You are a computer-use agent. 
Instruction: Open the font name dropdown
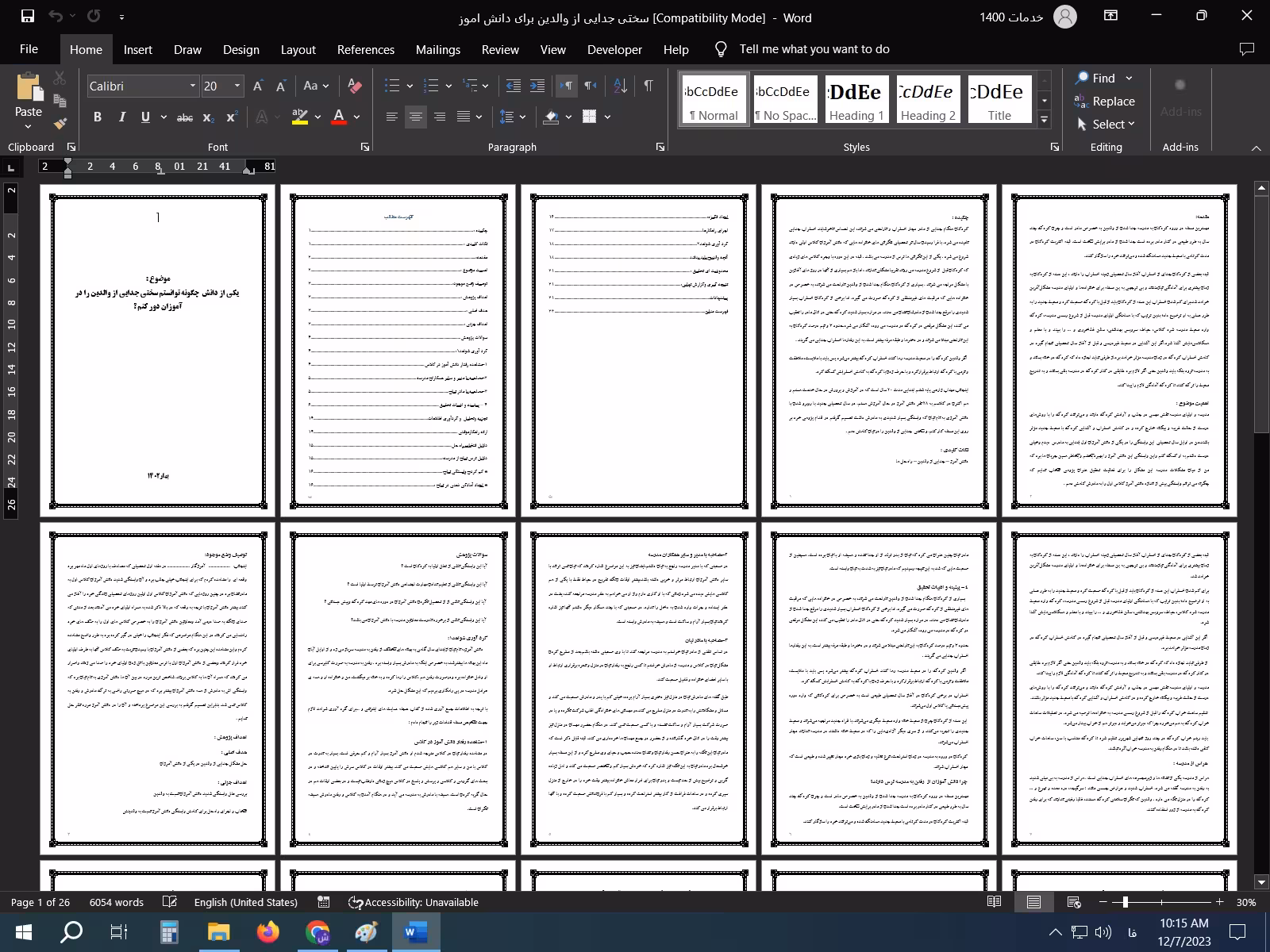[x=192, y=86]
